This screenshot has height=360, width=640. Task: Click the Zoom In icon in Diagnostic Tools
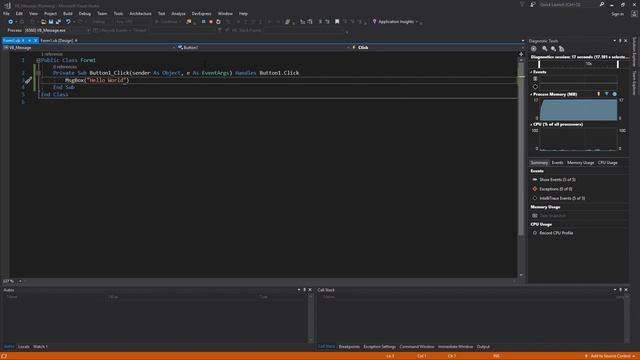click(544, 49)
